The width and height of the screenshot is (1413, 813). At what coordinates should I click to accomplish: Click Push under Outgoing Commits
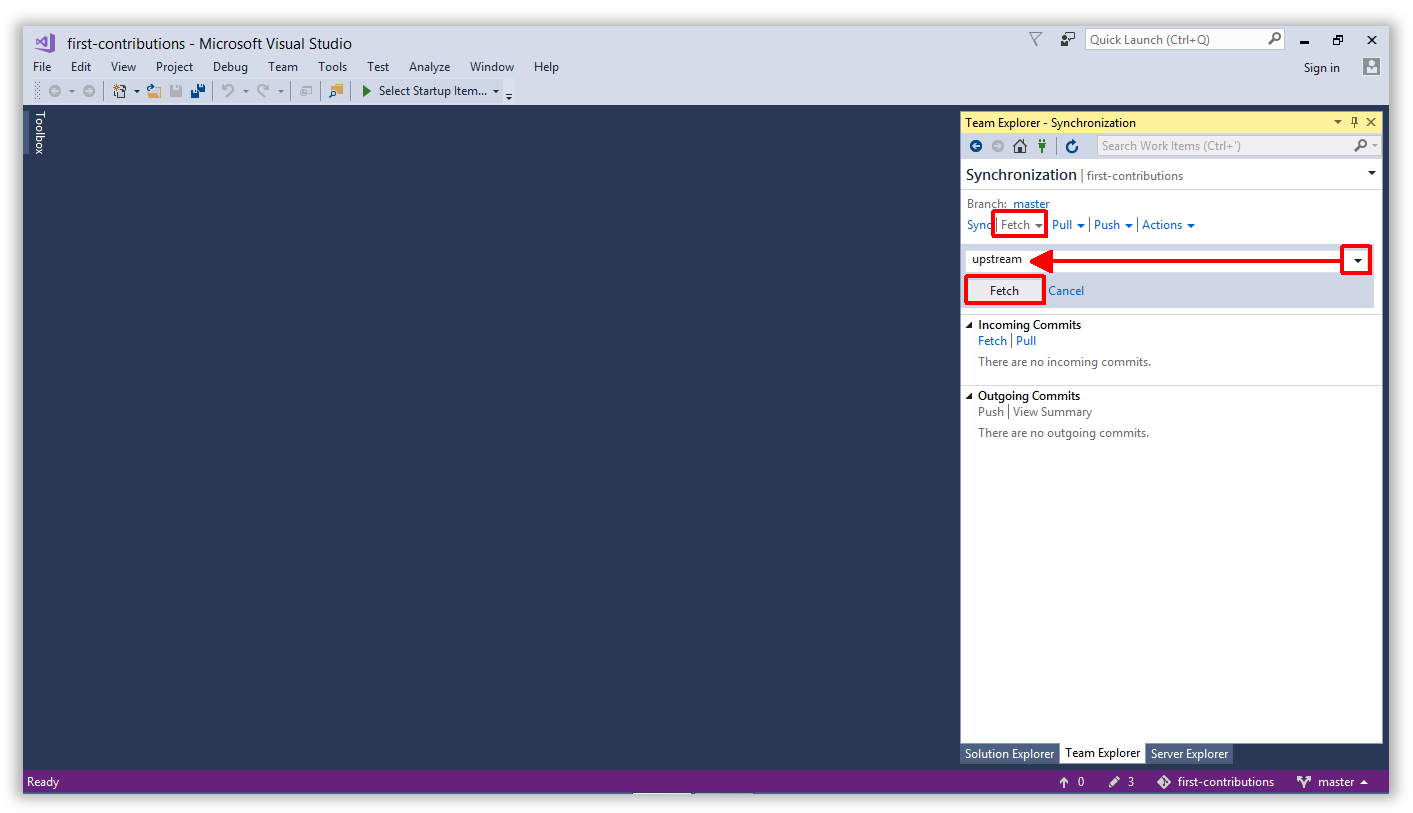click(x=991, y=412)
